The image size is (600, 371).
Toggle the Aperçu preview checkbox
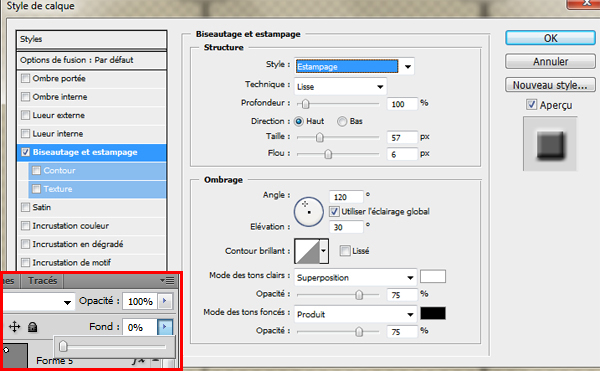(531, 104)
